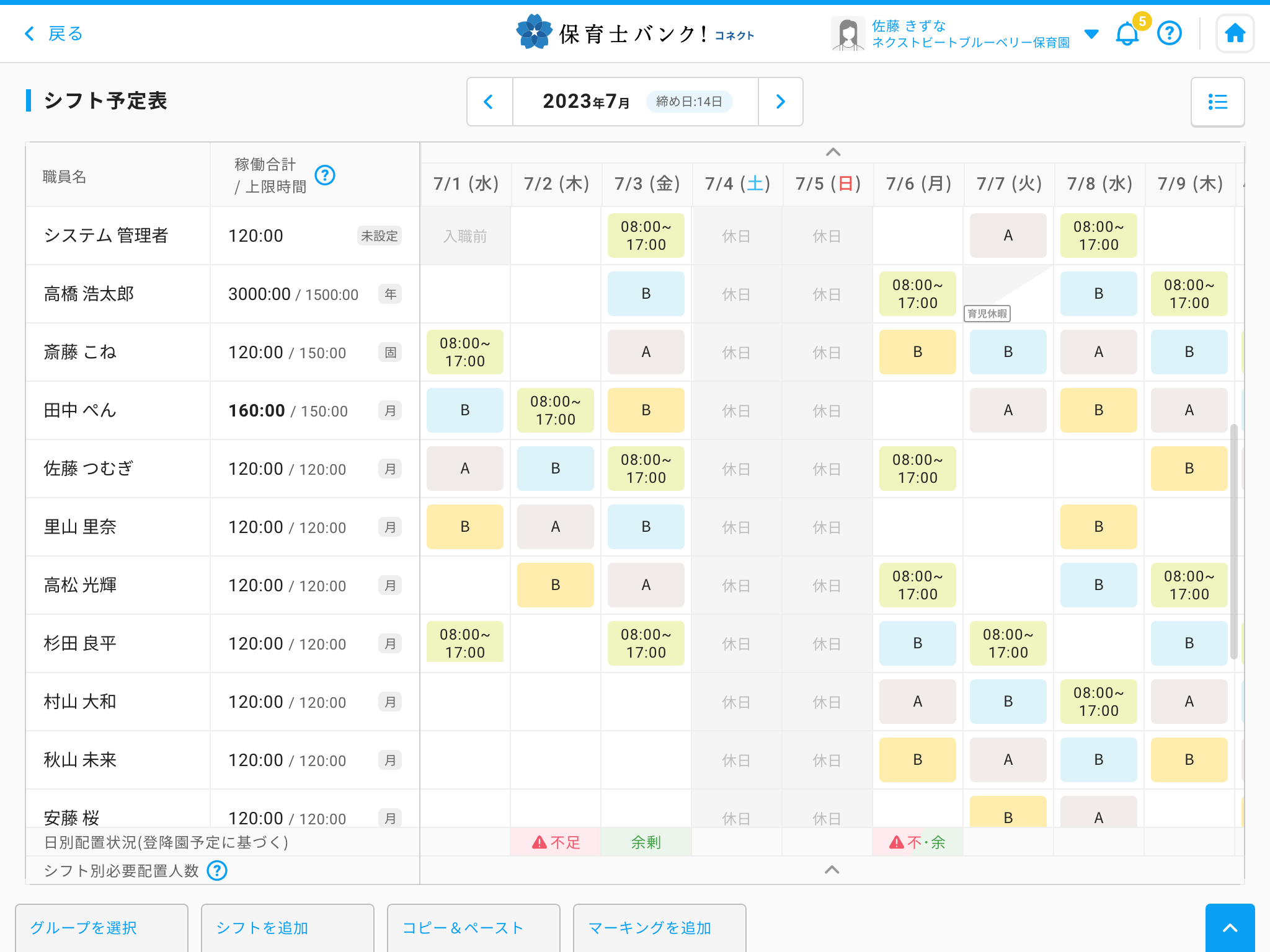Click グループを選択 button

click(x=102, y=928)
